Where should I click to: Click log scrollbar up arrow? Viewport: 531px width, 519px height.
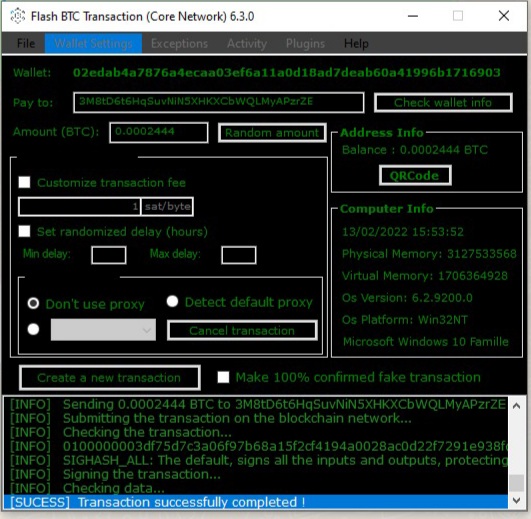[x=516, y=406]
